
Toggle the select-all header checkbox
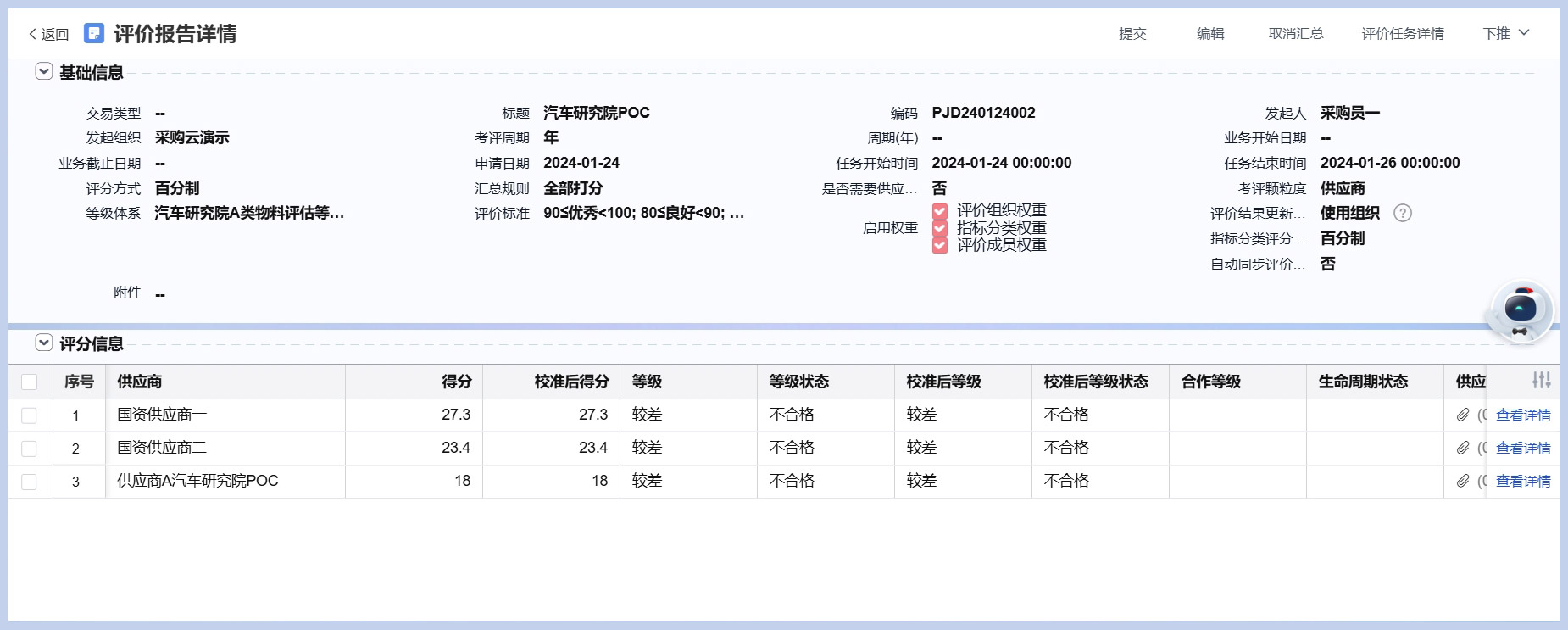[30, 382]
